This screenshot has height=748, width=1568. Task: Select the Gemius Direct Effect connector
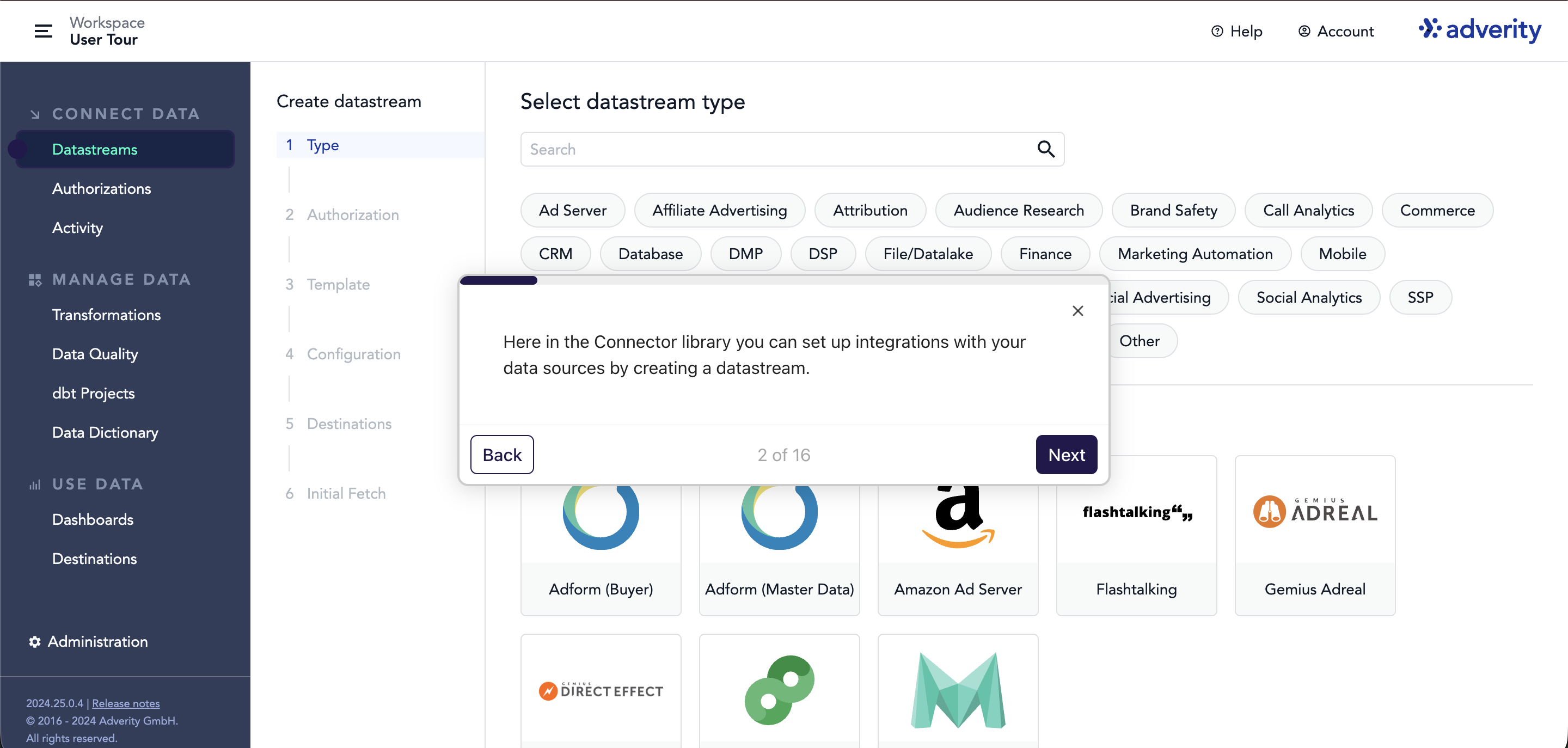[x=601, y=691]
